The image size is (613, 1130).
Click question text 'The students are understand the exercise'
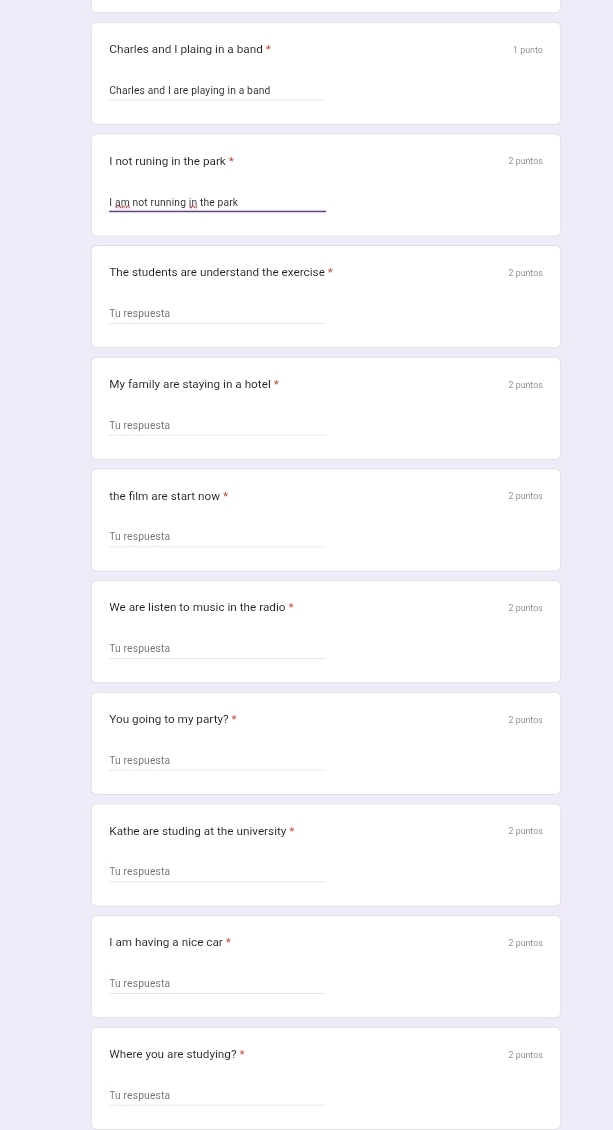pos(217,272)
